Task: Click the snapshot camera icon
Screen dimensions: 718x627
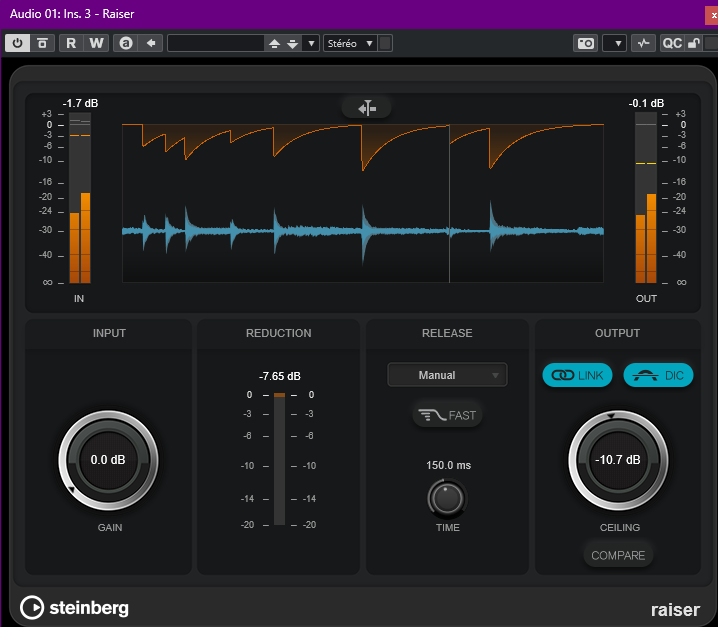Action: (x=585, y=43)
